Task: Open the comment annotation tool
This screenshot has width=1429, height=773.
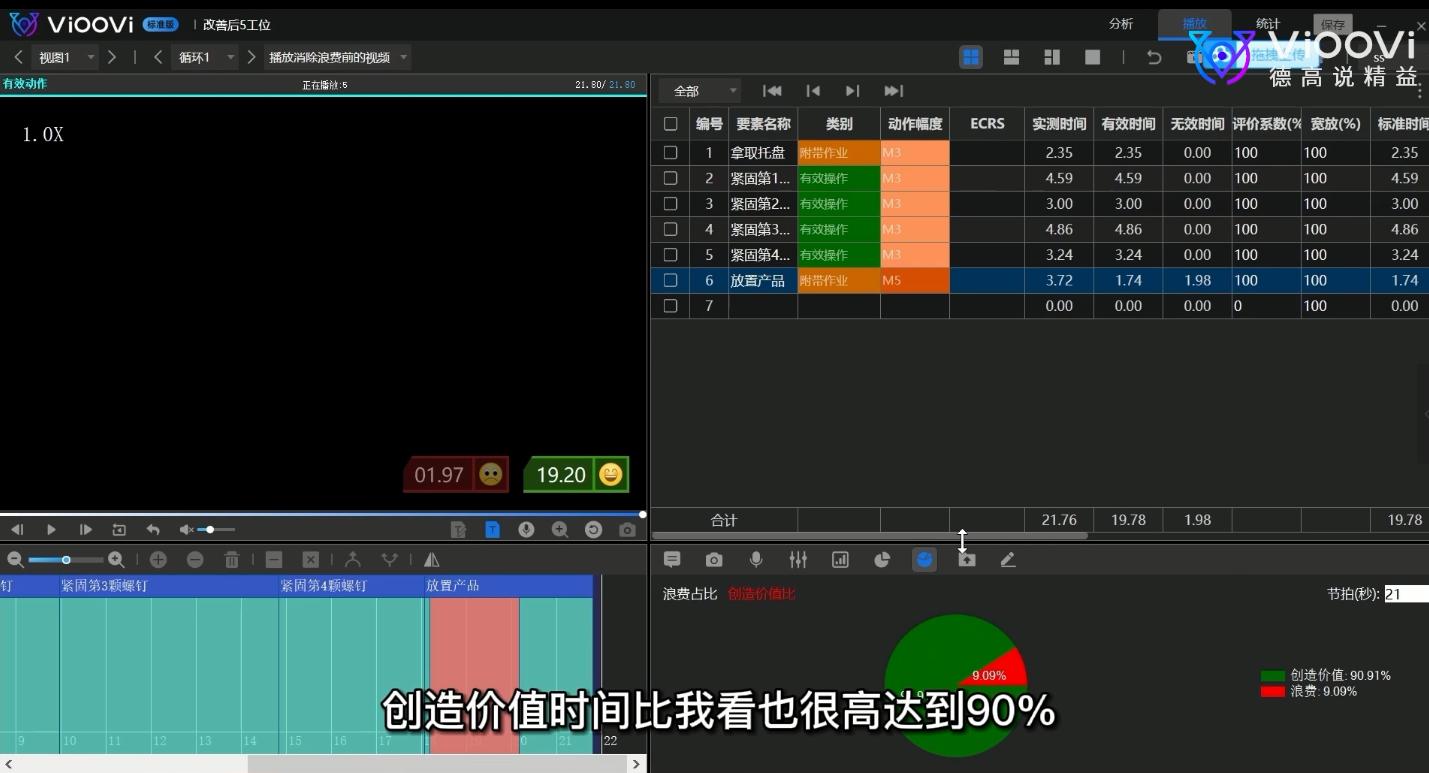Action: click(x=672, y=559)
